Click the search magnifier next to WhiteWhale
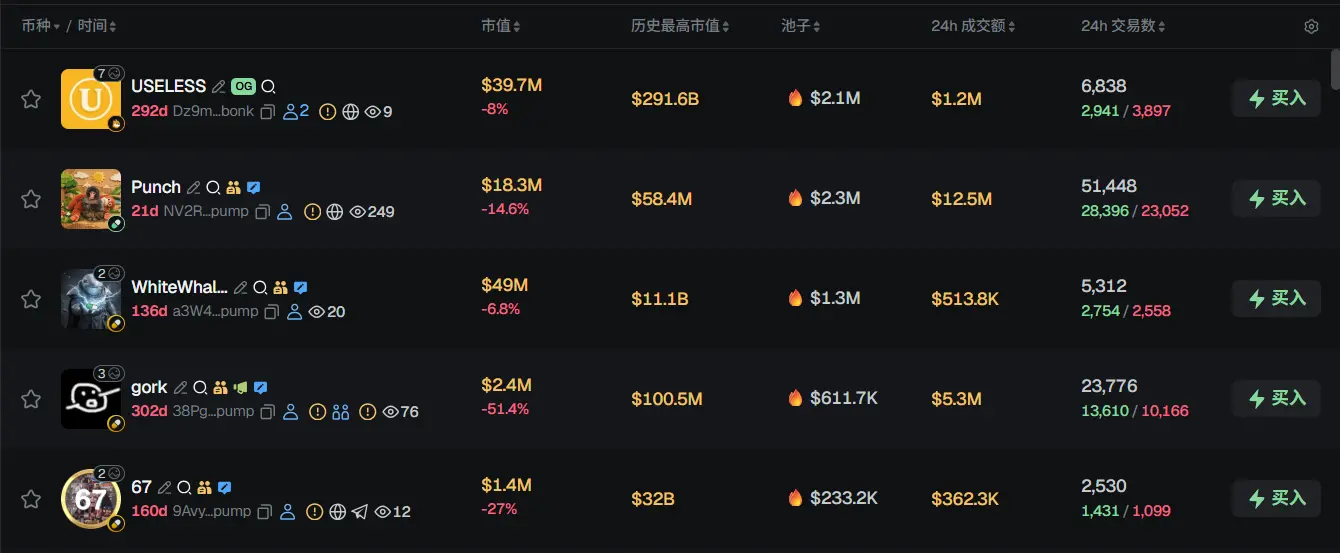 tap(260, 287)
